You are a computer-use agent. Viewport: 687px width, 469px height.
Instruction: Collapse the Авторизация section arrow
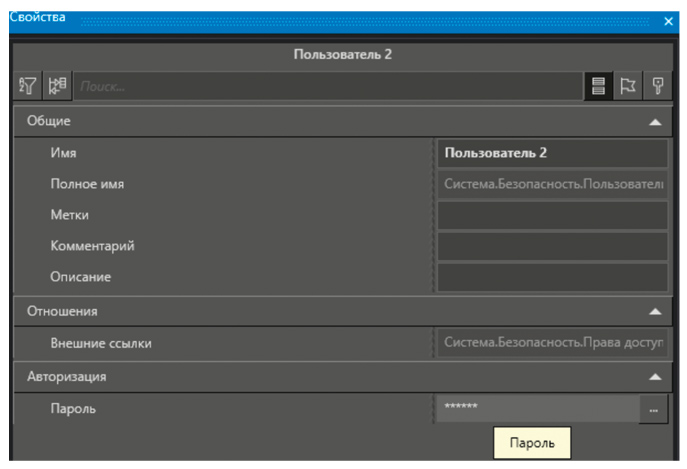(655, 378)
